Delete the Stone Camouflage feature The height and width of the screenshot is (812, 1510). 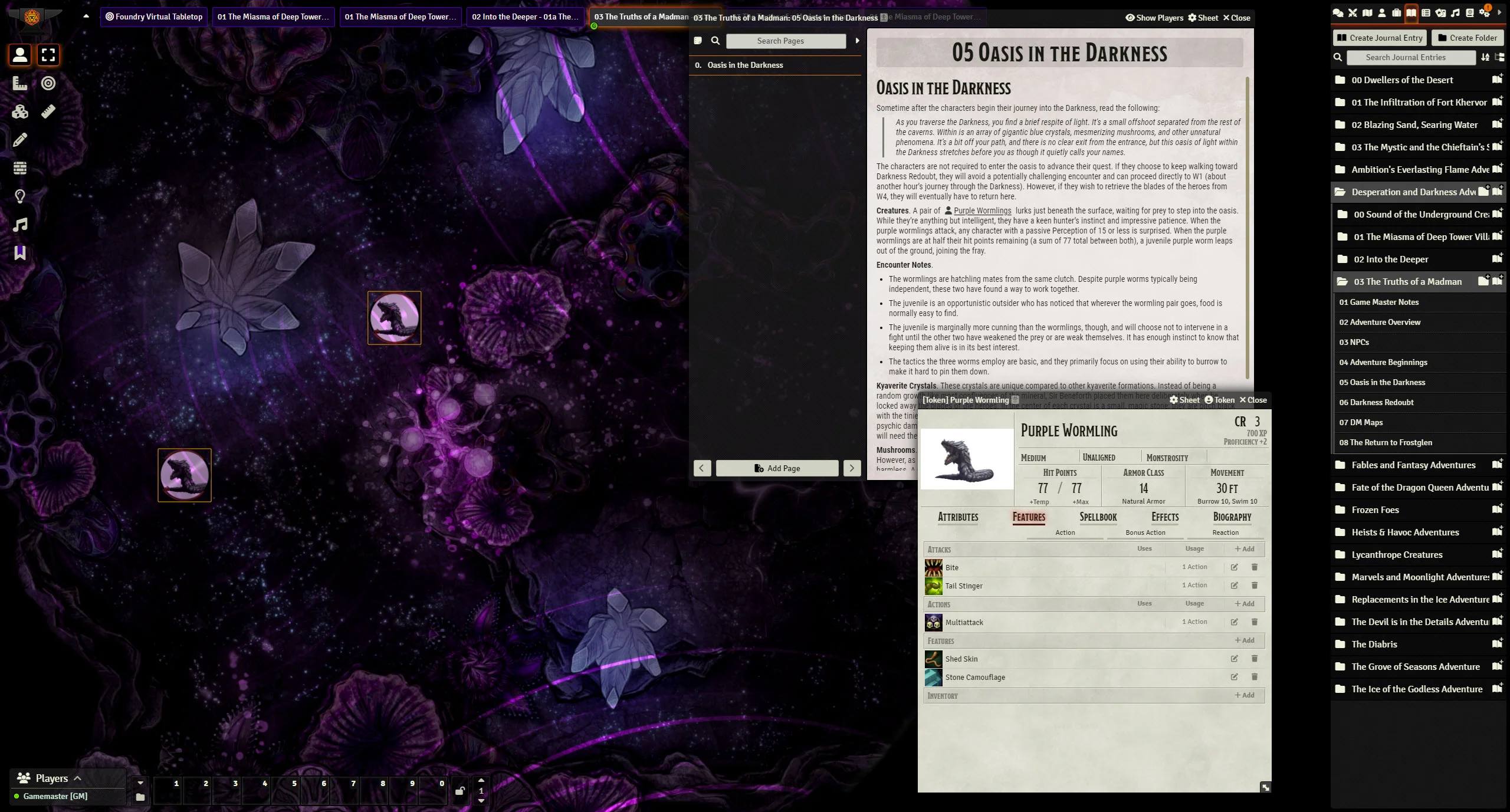click(1255, 677)
